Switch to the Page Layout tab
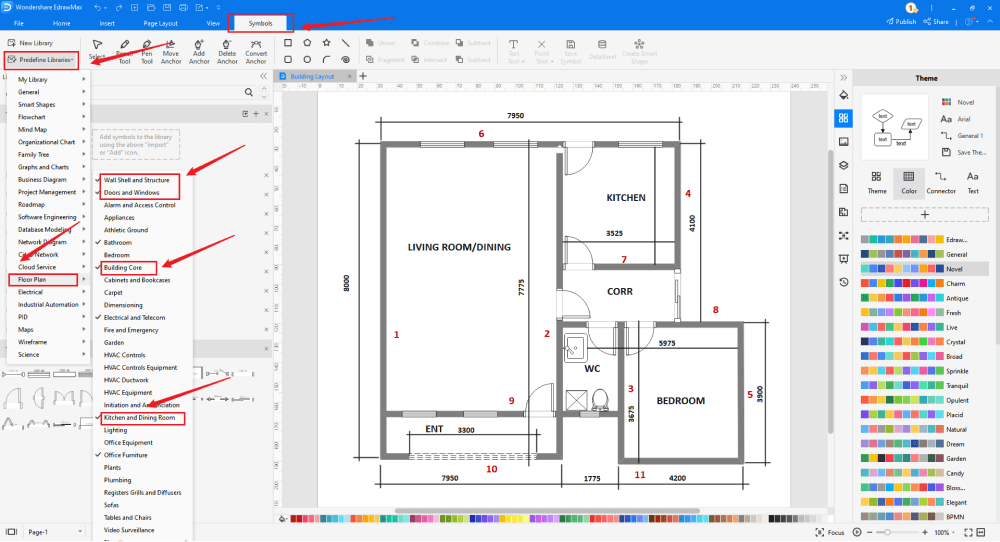This screenshot has width=1000, height=542. pyautogui.click(x=160, y=24)
